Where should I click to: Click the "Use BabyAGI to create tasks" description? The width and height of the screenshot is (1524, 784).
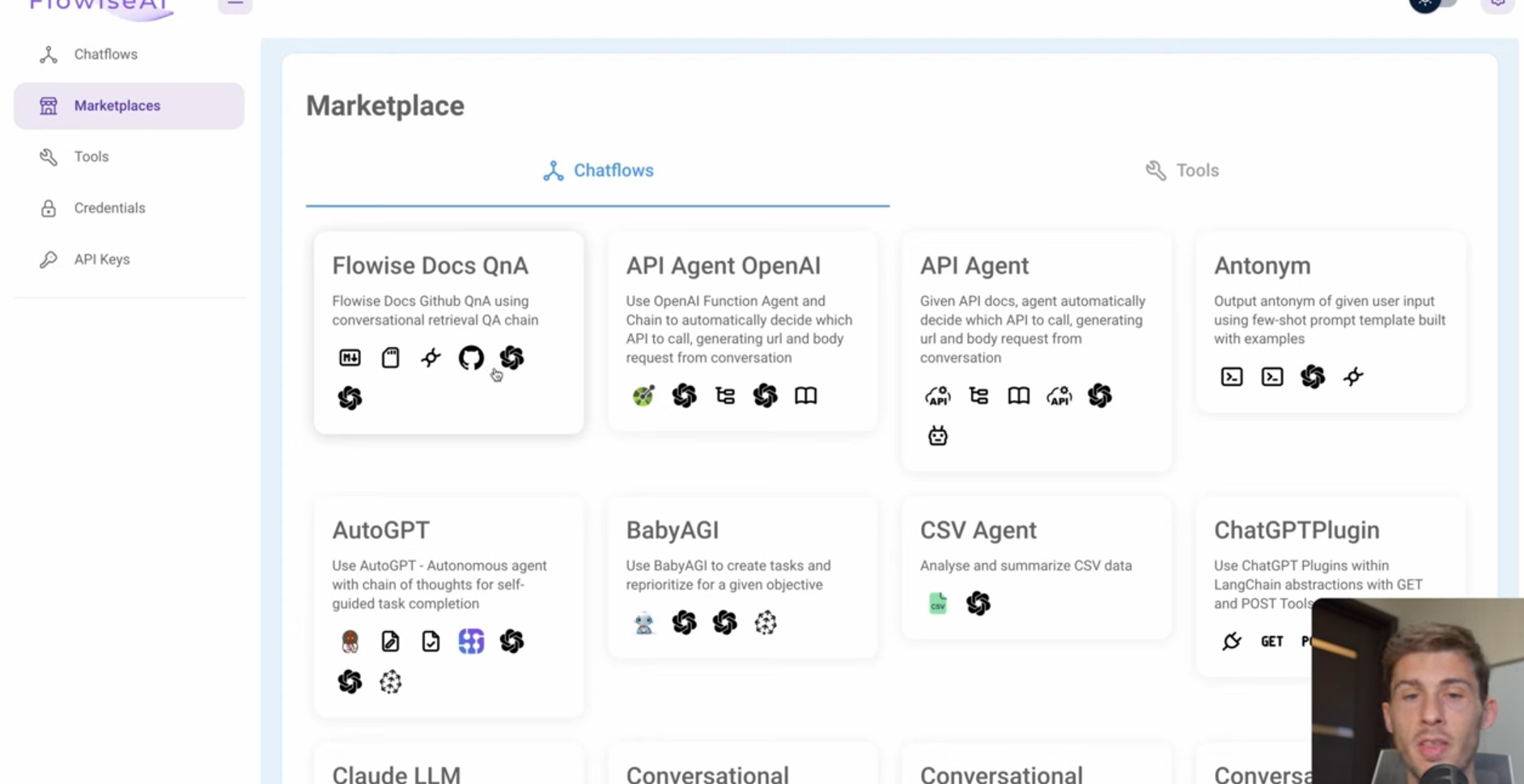(x=728, y=575)
